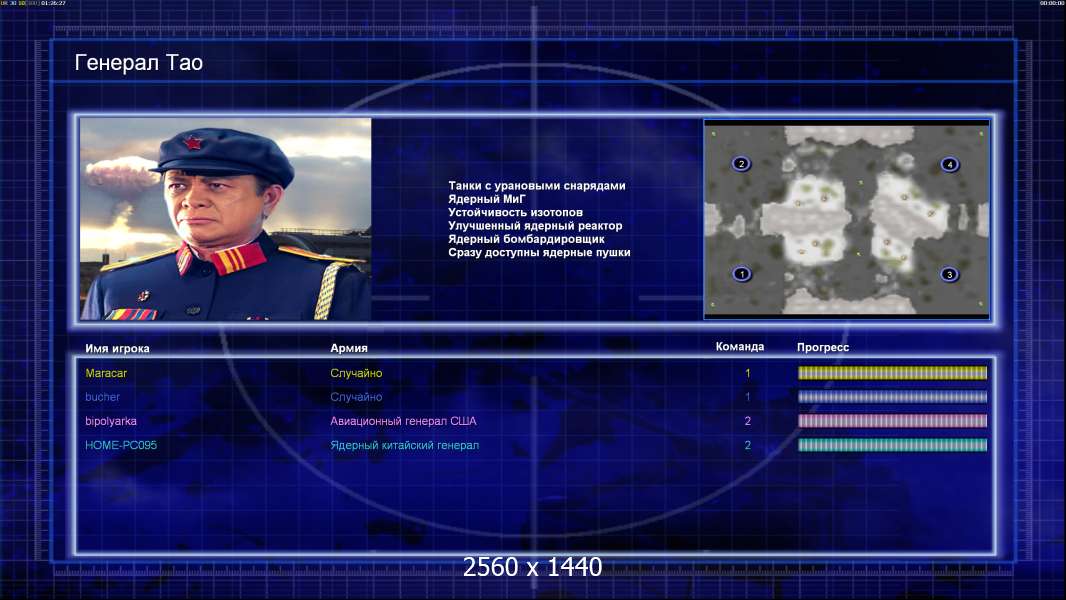1066x600 pixels.
Task: Click the bucher blue progress bar
Action: pyautogui.click(x=892, y=397)
